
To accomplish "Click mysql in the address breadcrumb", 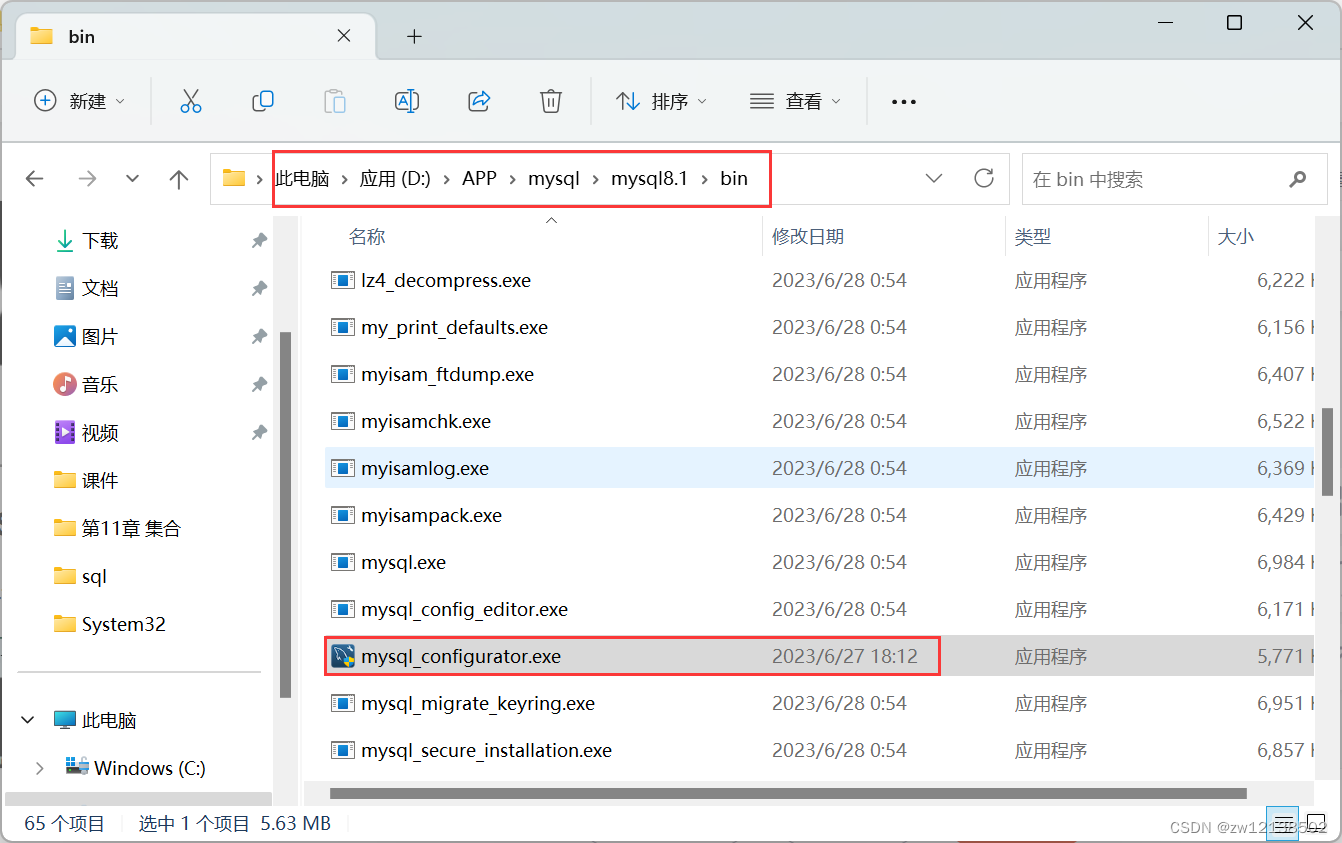I will point(554,179).
